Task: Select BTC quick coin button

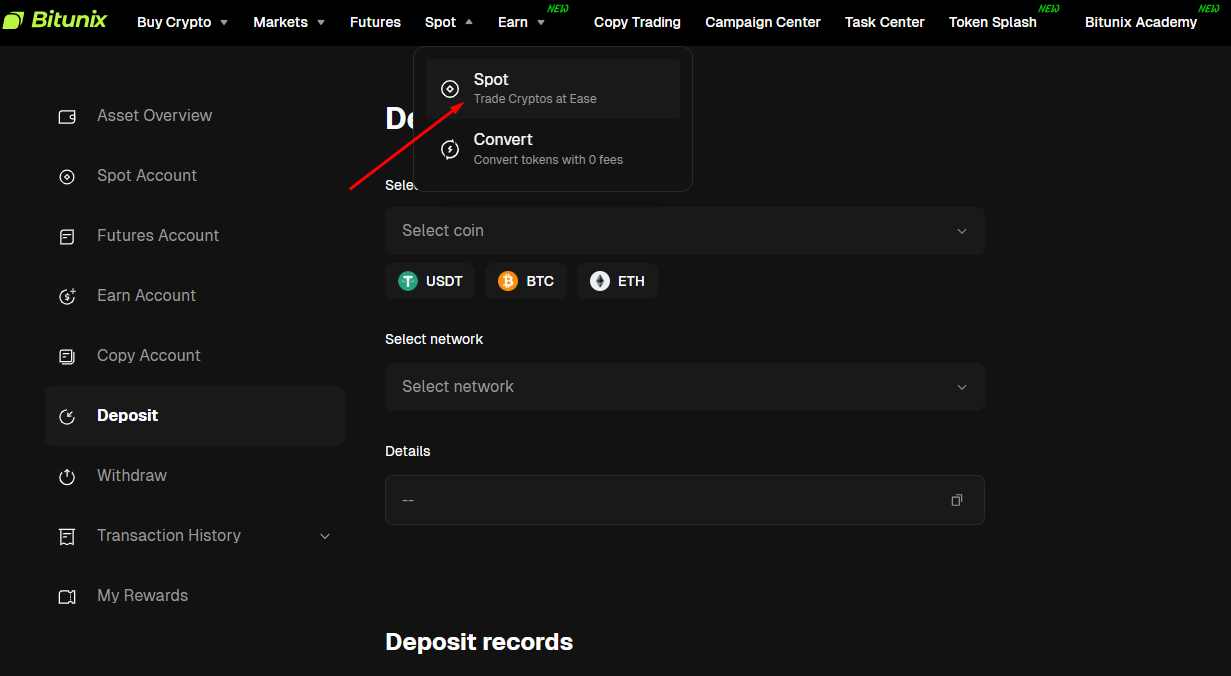Action: 526,281
